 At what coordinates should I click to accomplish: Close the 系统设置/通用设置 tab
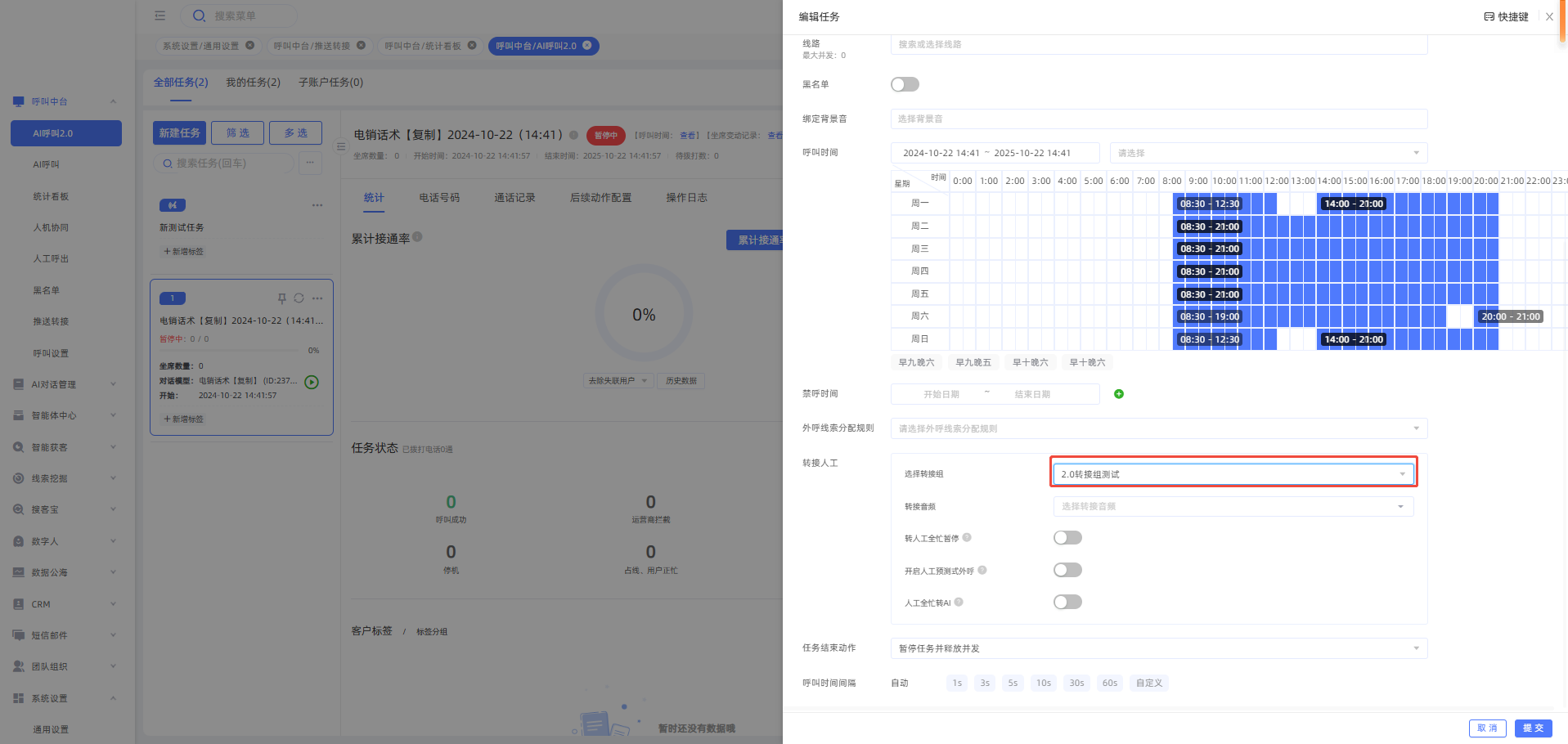click(249, 45)
